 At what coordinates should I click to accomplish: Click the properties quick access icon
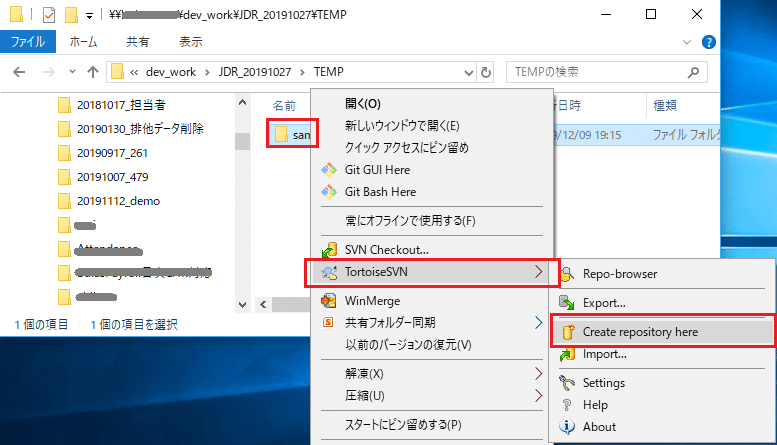tap(49, 15)
